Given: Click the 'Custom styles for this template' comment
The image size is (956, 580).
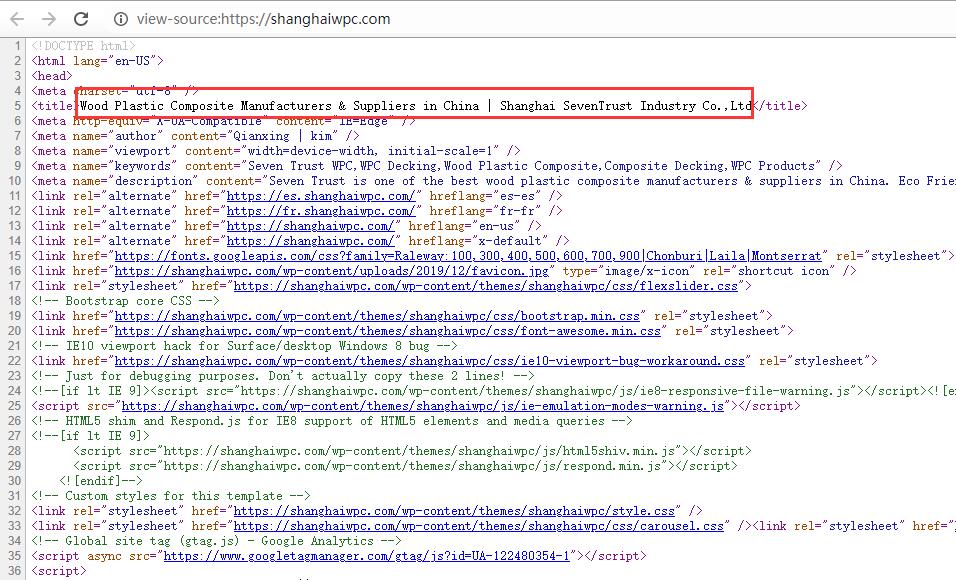Looking at the screenshot, I should 171,496.
